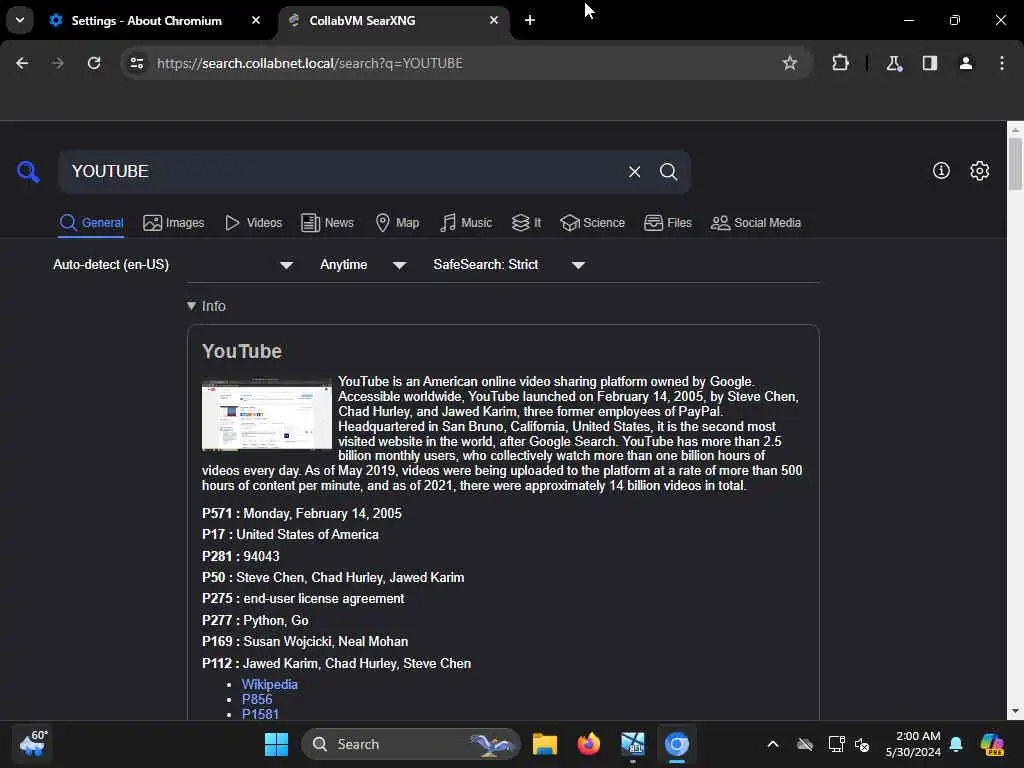Open the Extensions puzzle icon
Viewport: 1024px width, 768px height.
click(x=840, y=63)
